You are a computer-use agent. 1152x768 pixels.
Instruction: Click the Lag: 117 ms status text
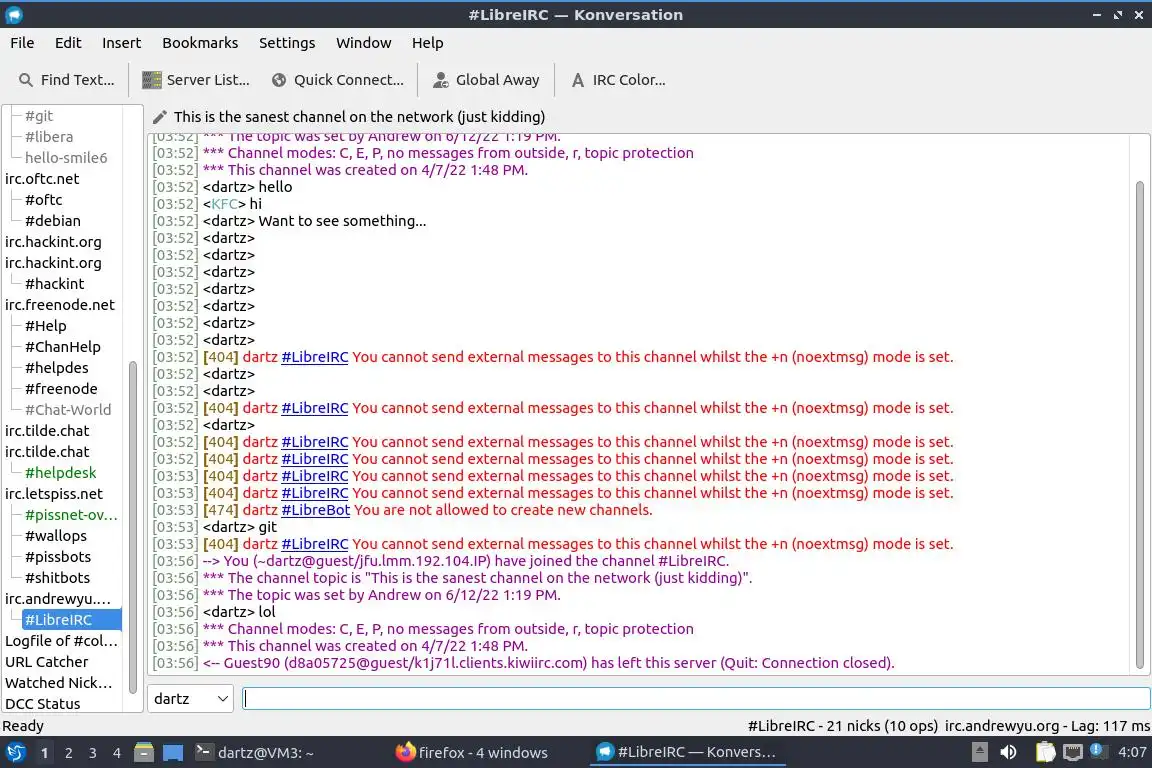1110,726
